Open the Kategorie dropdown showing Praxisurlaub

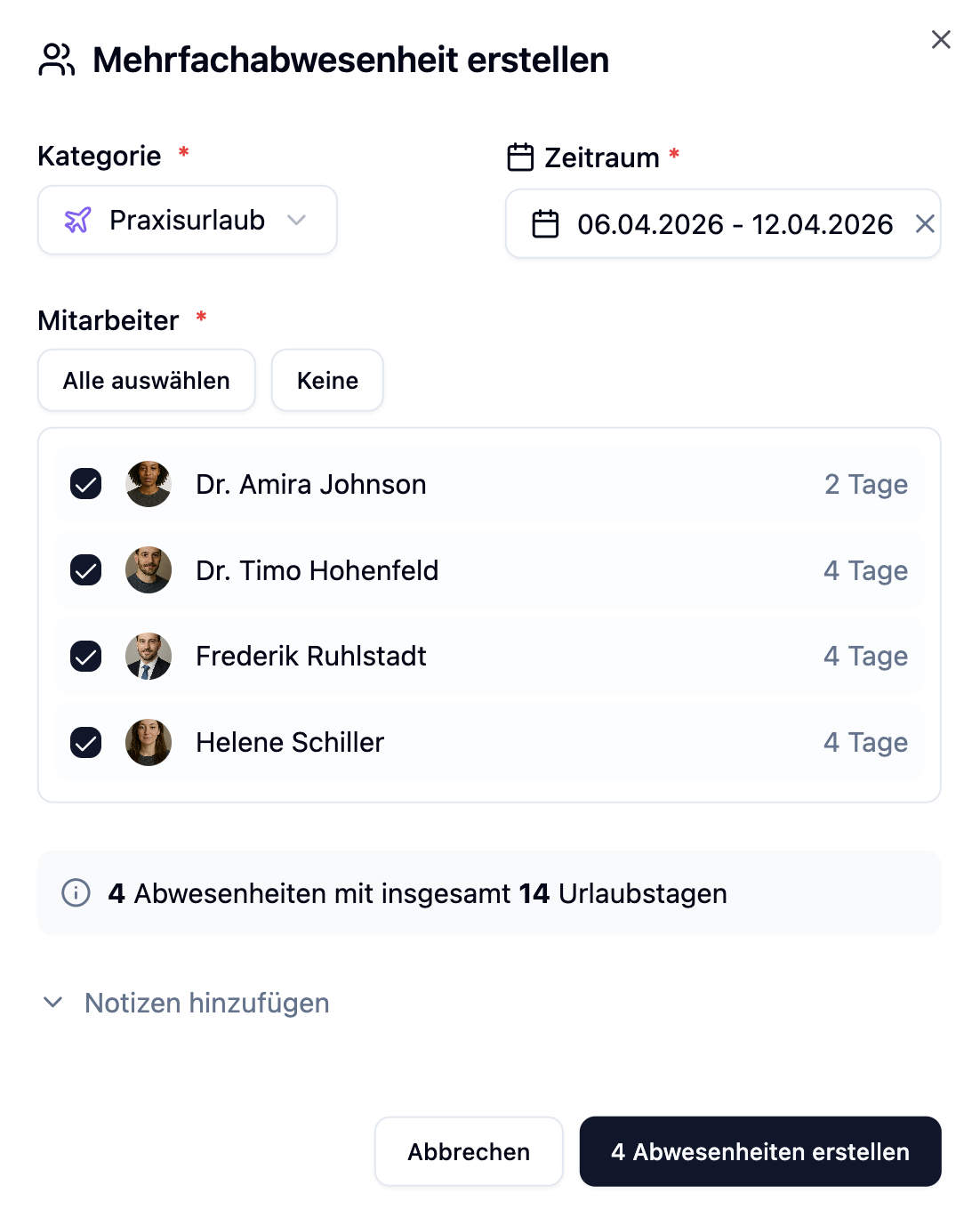(187, 220)
